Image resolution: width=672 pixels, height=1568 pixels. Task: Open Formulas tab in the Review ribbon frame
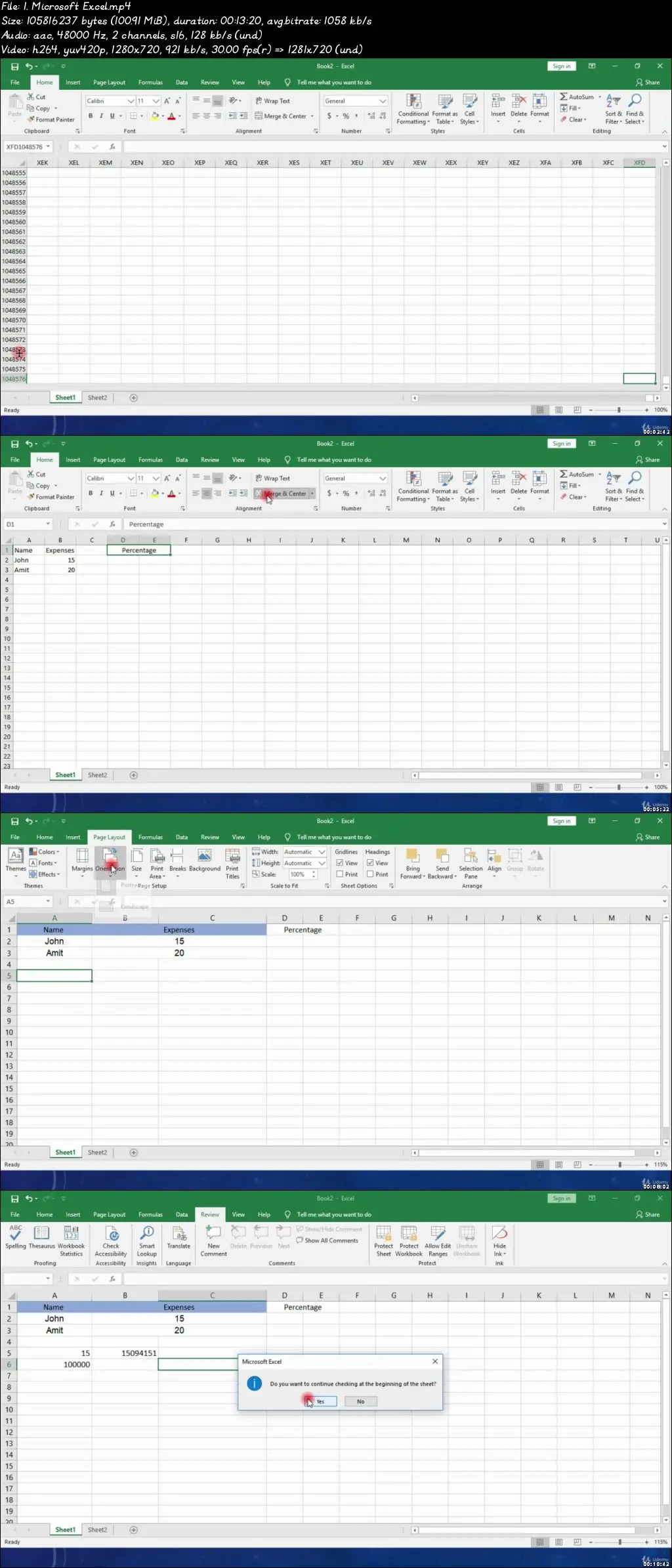coord(150,1214)
